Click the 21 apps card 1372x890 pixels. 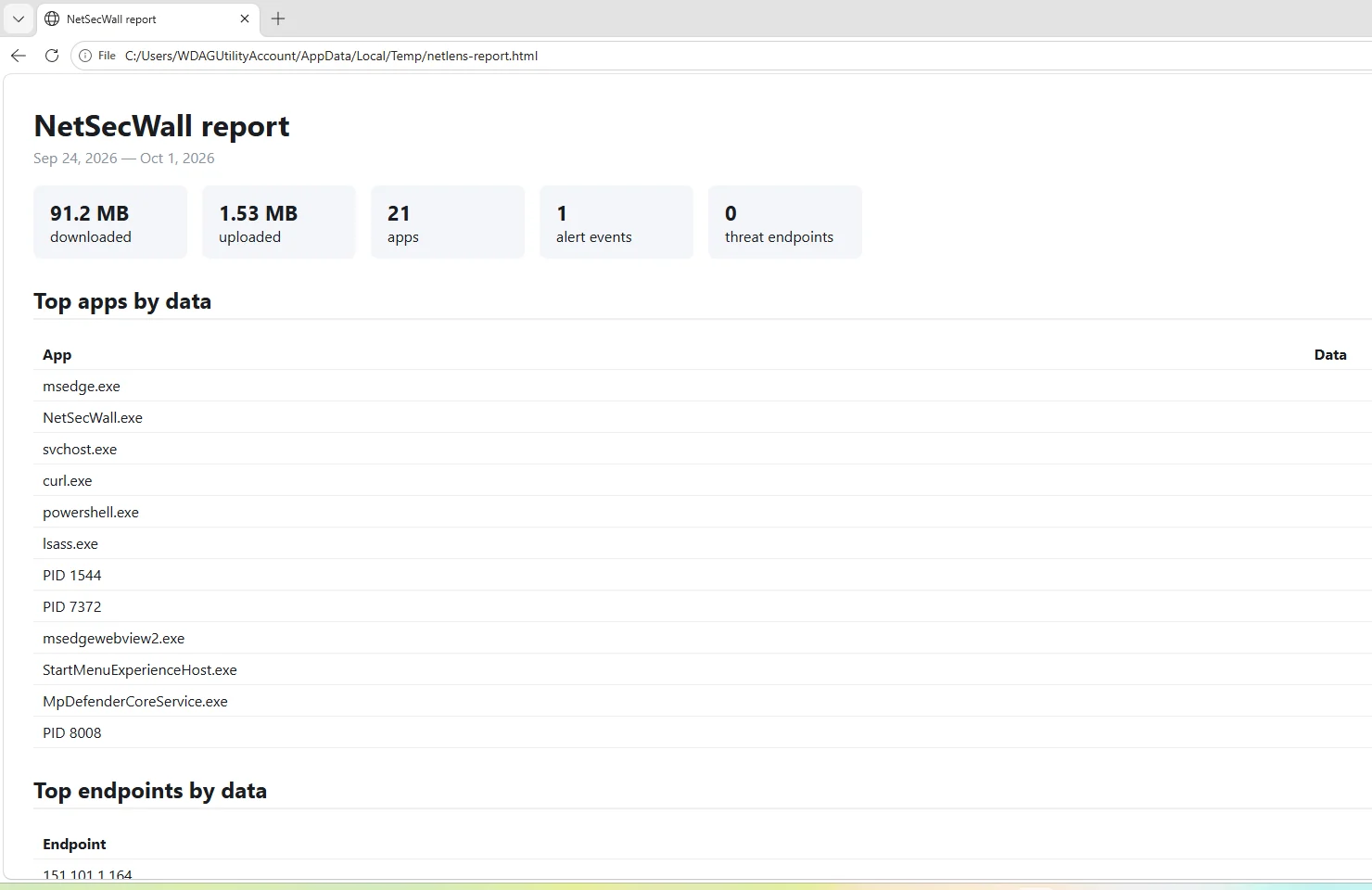coord(448,222)
